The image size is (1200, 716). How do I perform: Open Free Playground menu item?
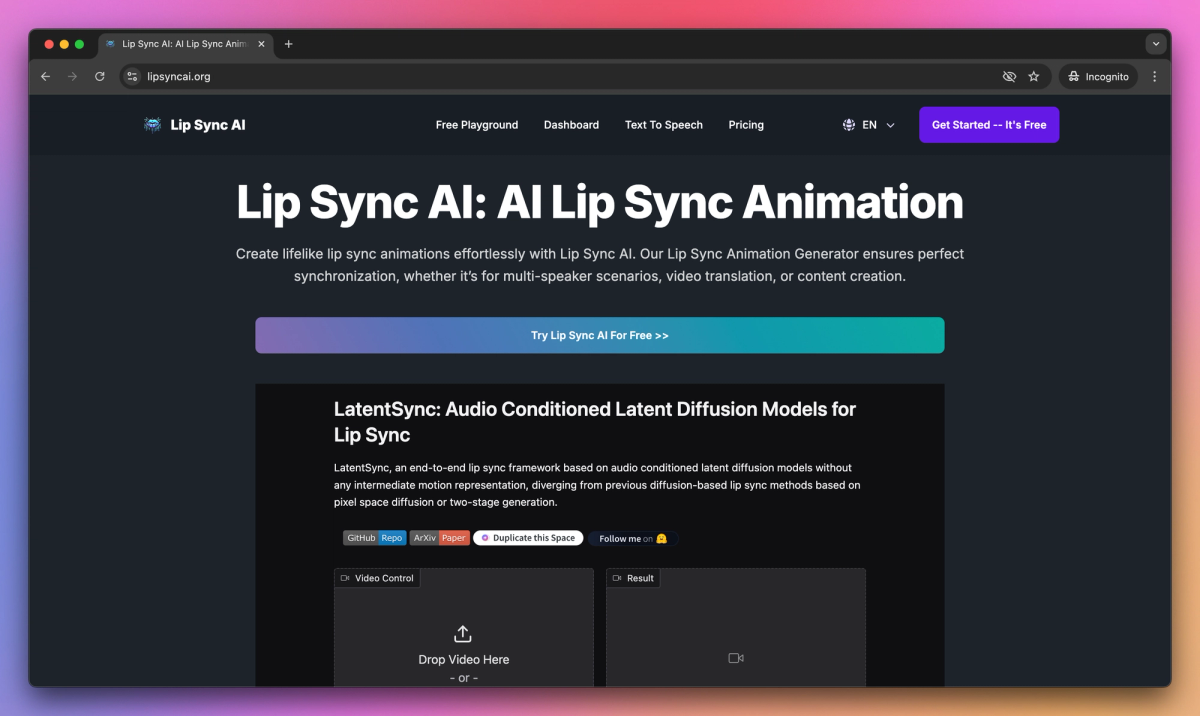477,125
